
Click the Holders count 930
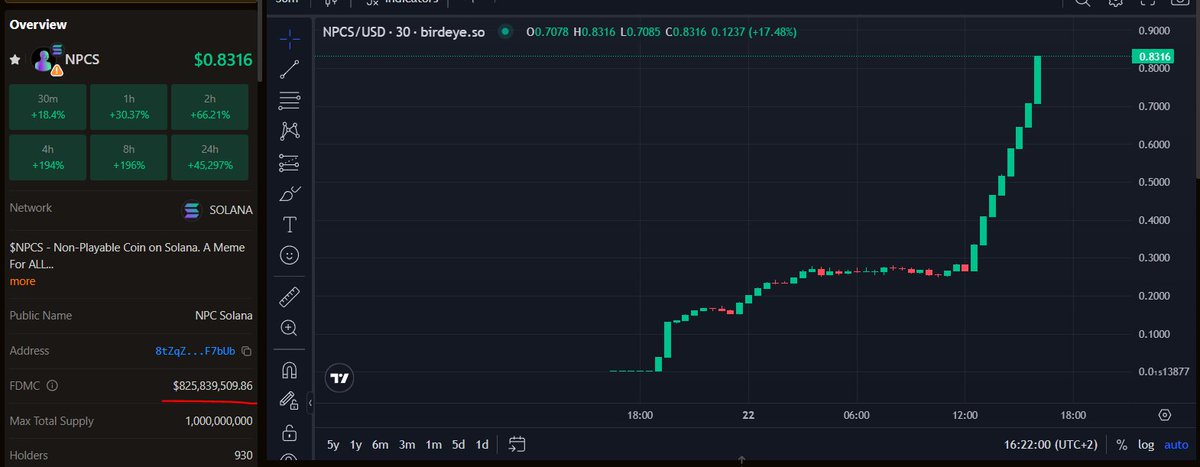coord(243,455)
